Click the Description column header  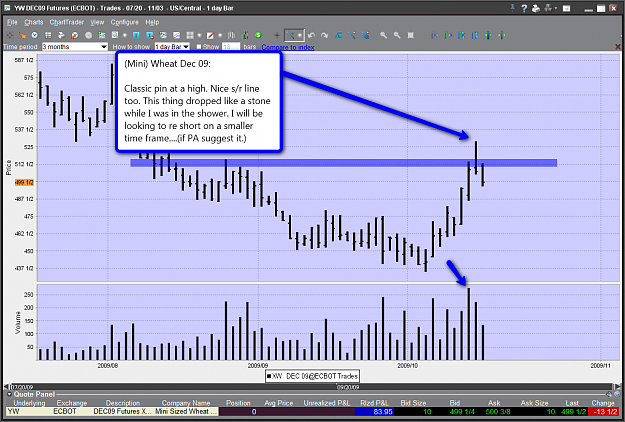click(x=123, y=403)
